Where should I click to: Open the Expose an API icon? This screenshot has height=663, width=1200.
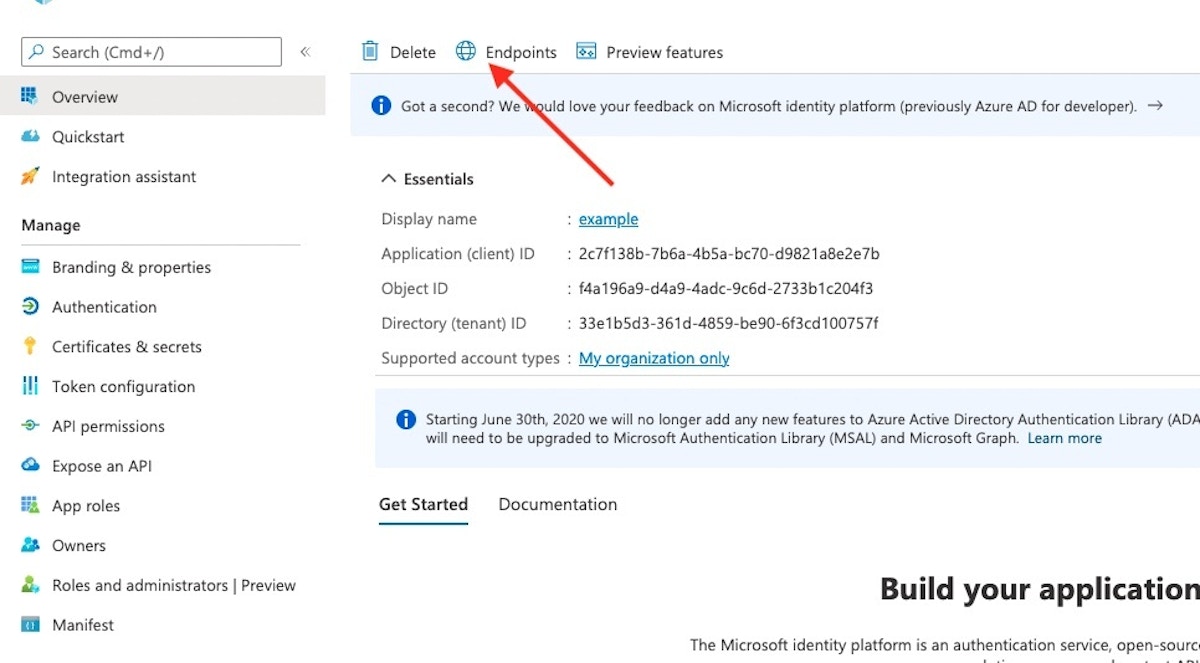coord(31,466)
